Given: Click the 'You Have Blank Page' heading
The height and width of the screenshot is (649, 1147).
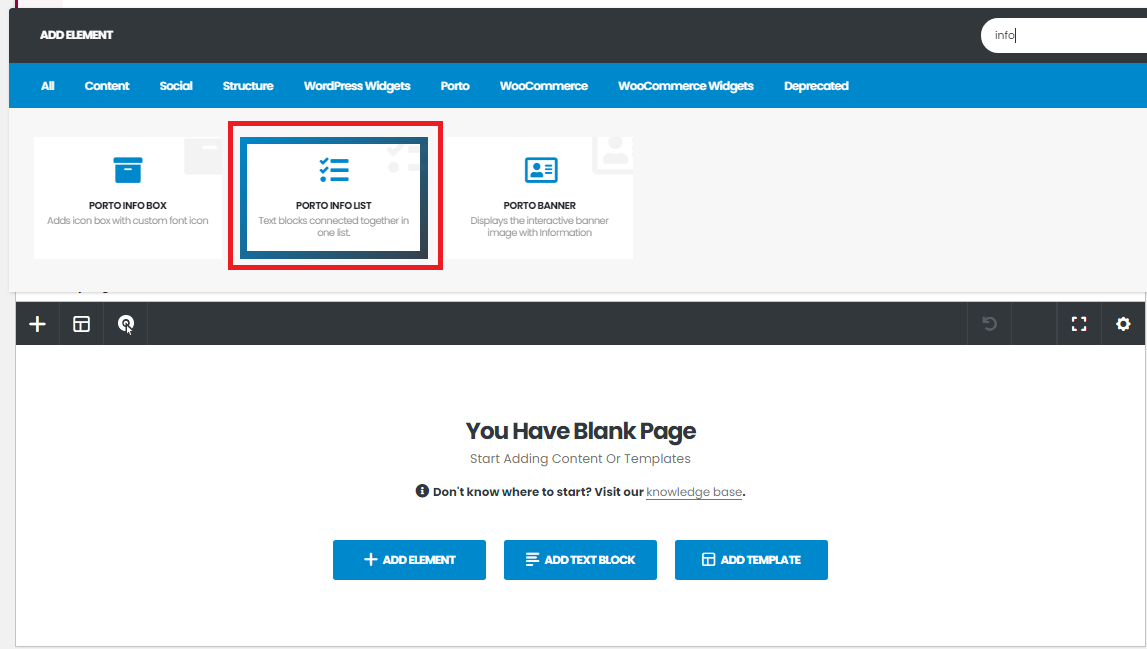Looking at the screenshot, I should pyautogui.click(x=581, y=431).
